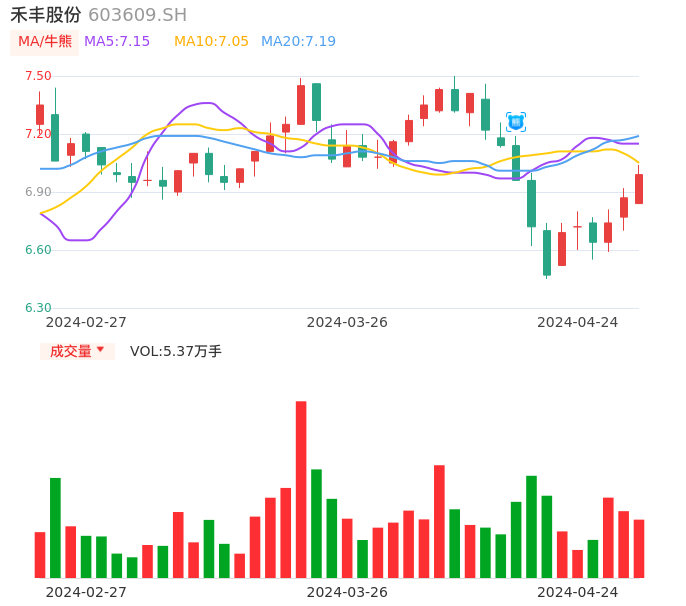The image size is (686, 606).
Task: Toggle the purple MA5:7.15 legend label
Action: point(117,42)
